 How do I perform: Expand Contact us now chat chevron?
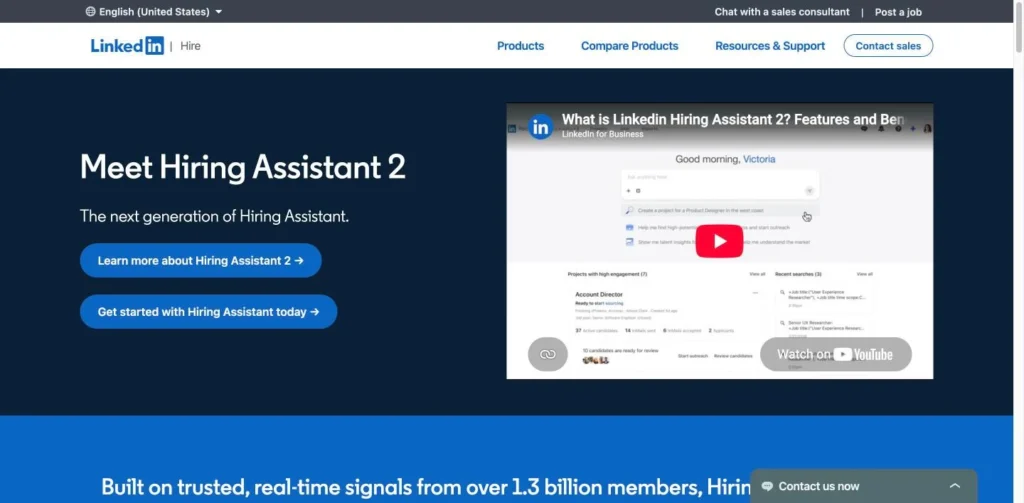click(x=955, y=486)
